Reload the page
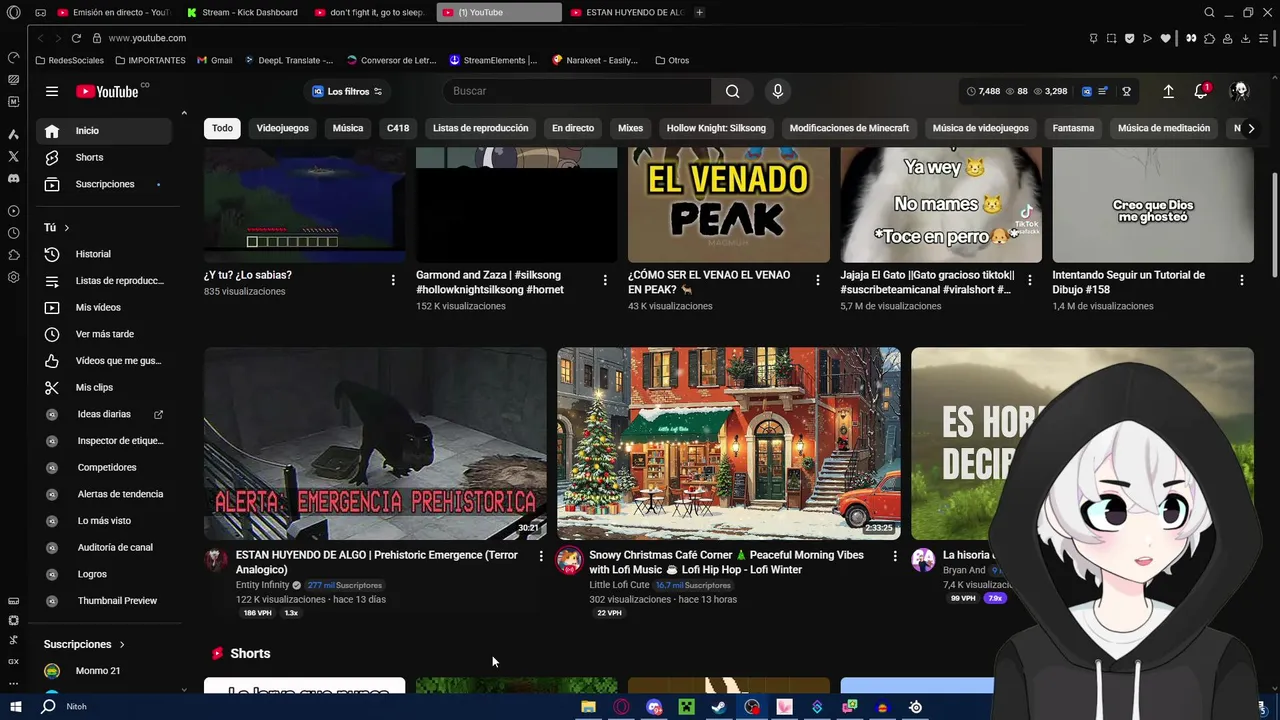1280x720 pixels. [76, 38]
